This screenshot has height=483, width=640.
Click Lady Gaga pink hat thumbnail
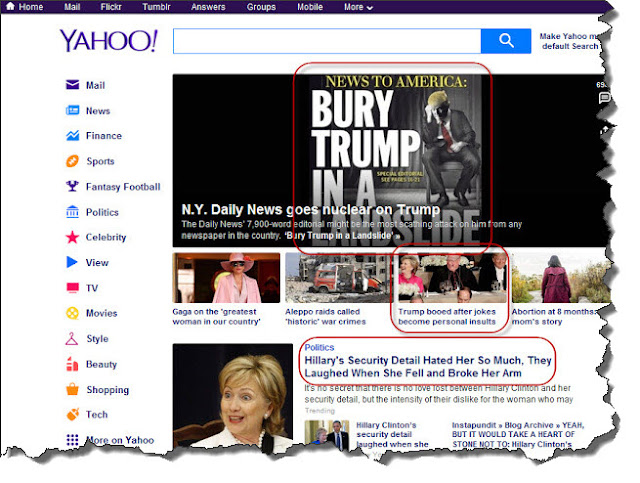click(226, 278)
